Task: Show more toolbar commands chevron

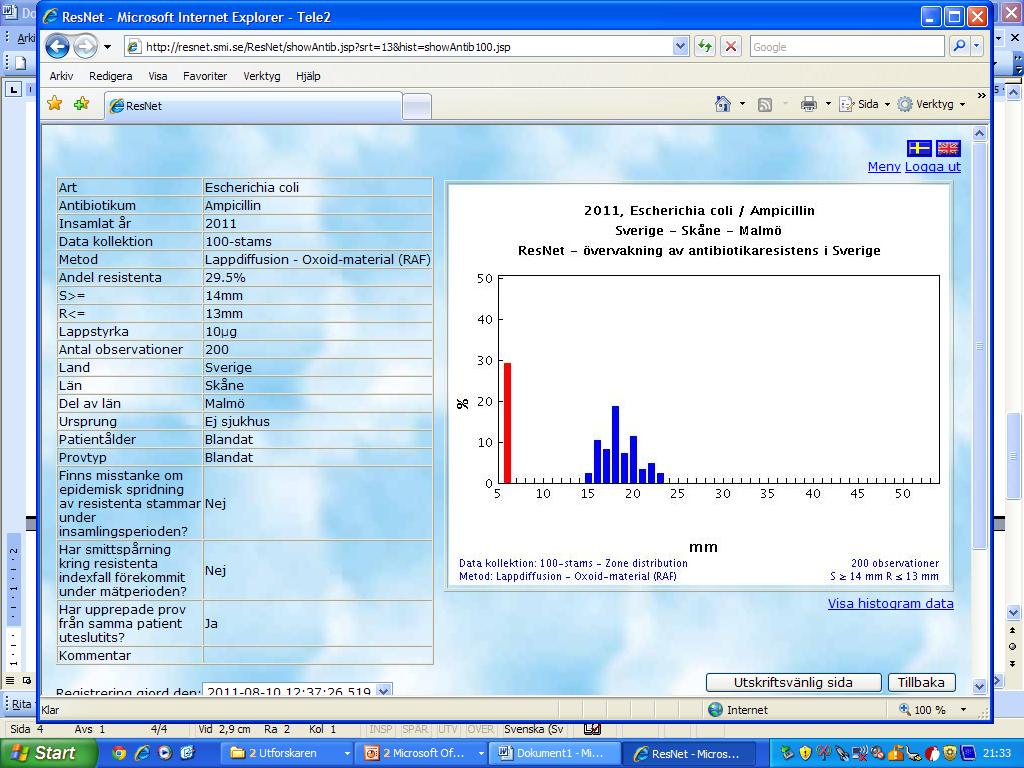Action: (x=981, y=96)
